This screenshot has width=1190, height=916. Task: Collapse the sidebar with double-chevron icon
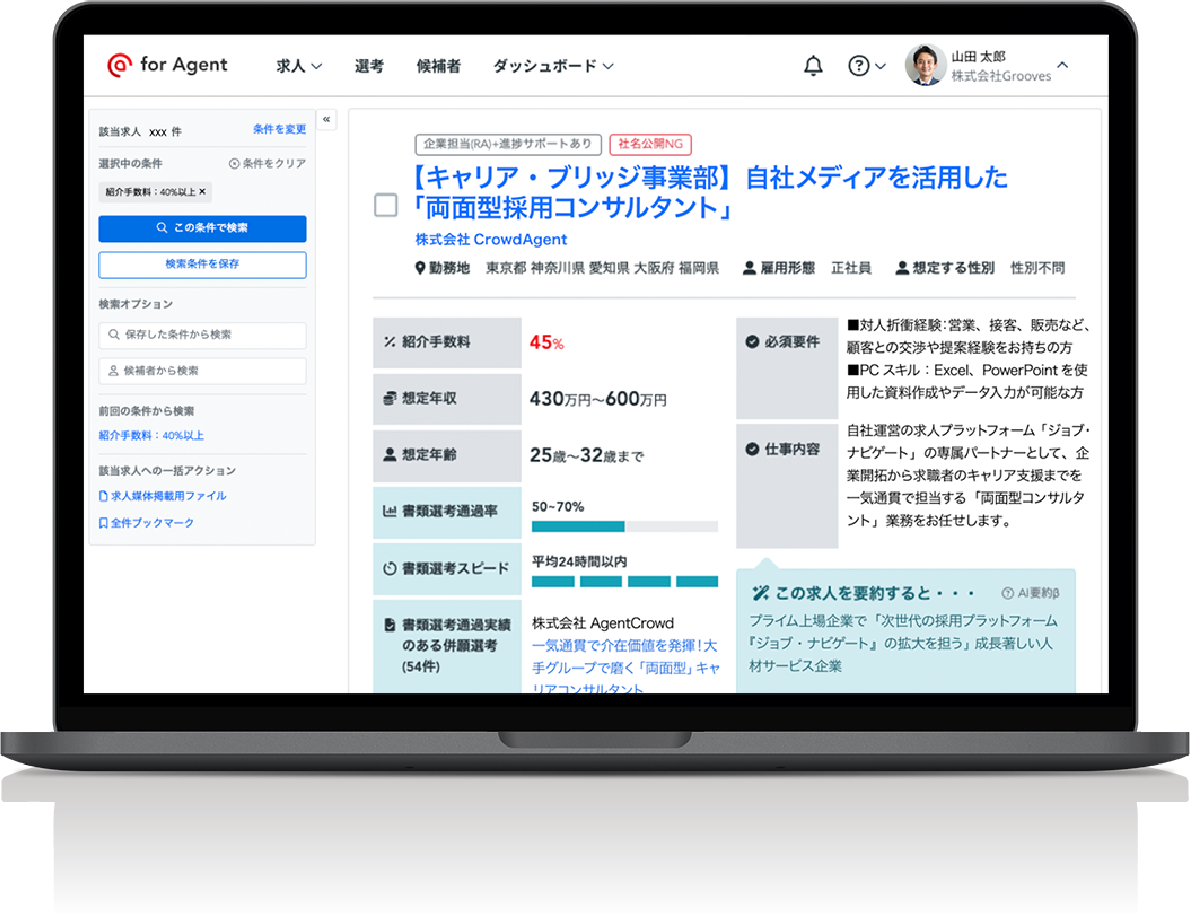[326, 120]
